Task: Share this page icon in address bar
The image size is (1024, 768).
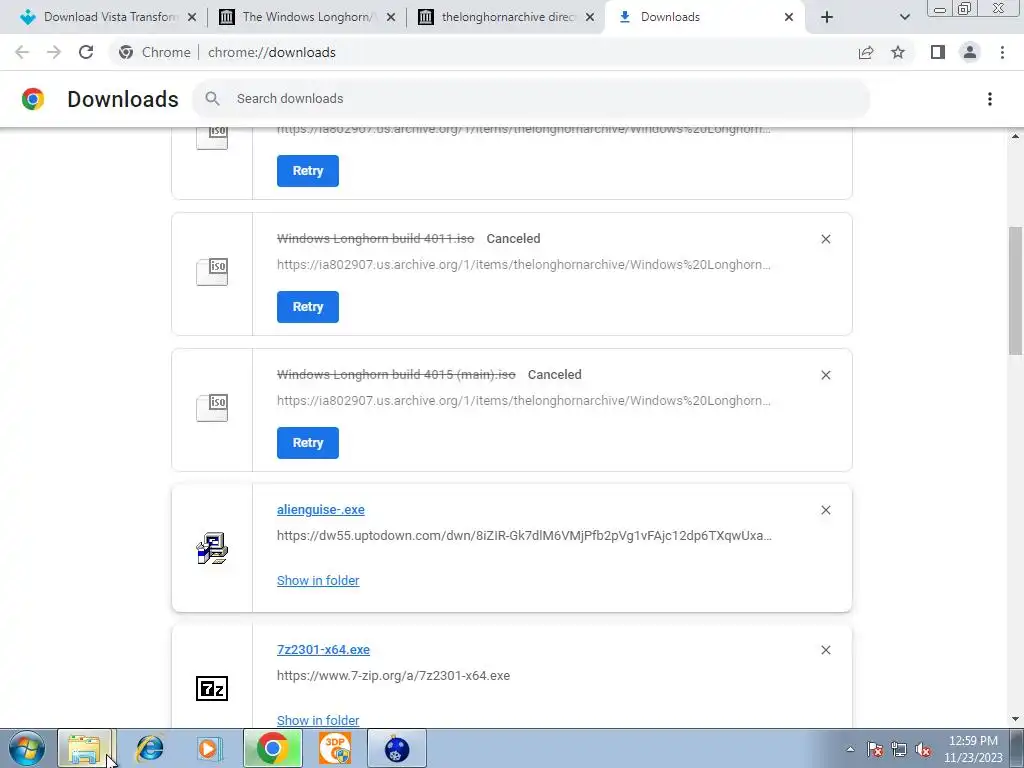Action: 866,52
